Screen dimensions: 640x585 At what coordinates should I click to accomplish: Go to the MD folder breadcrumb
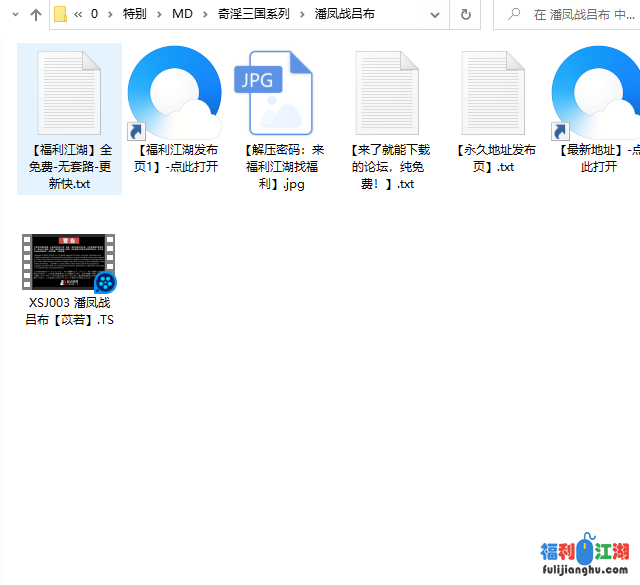pyautogui.click(x=183, y=15)
